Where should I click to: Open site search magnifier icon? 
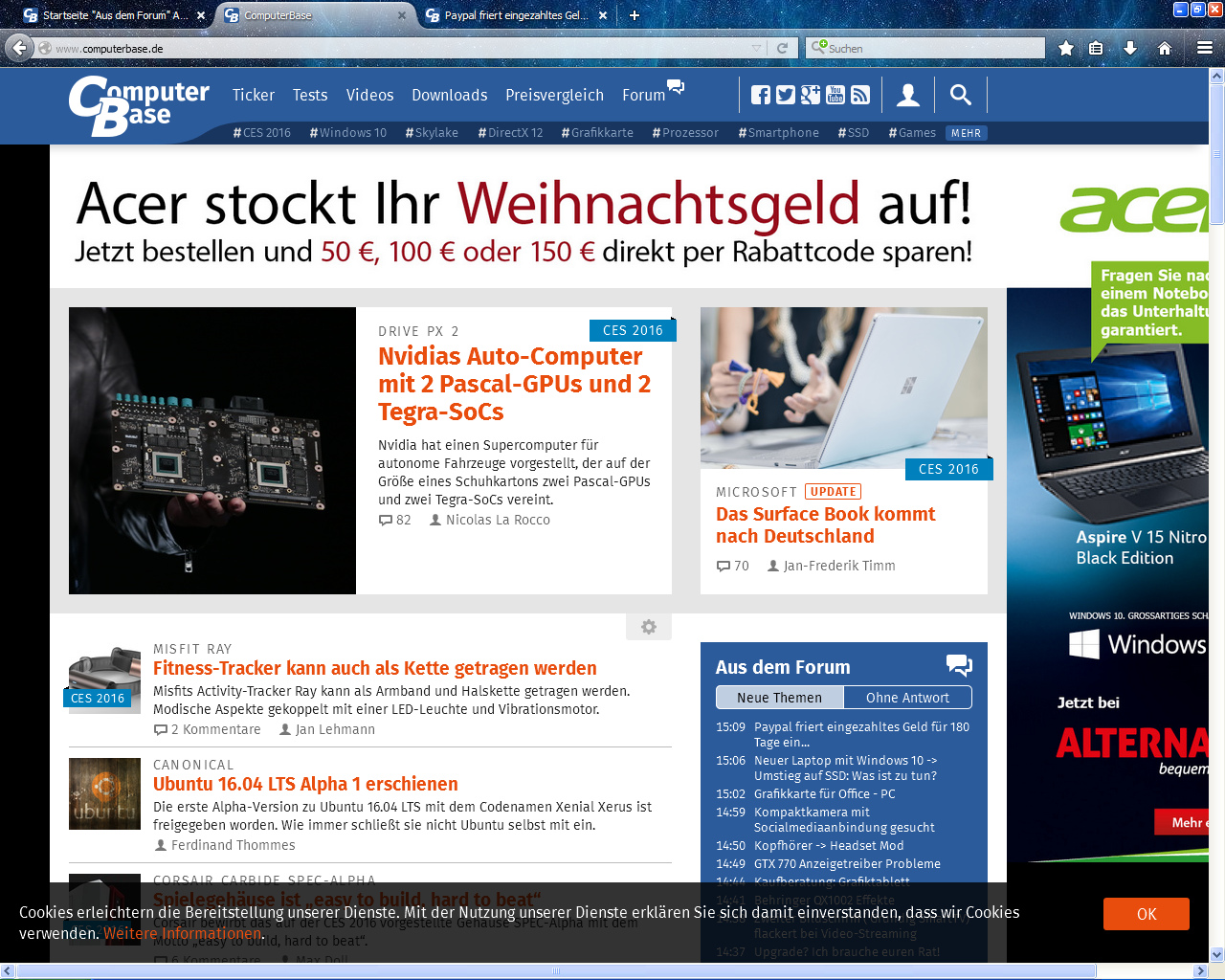(x=961, y=95)
